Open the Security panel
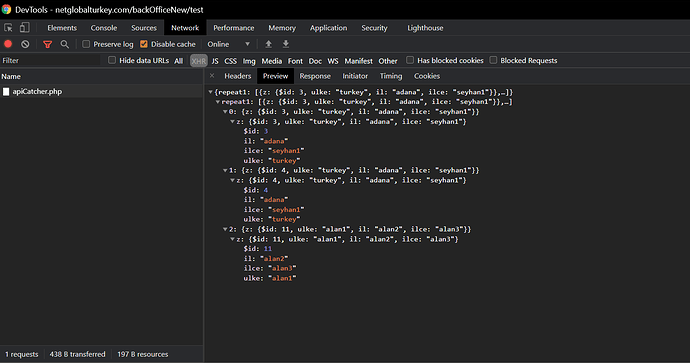The height and width of the screenshot is (363, 690). 374,28
